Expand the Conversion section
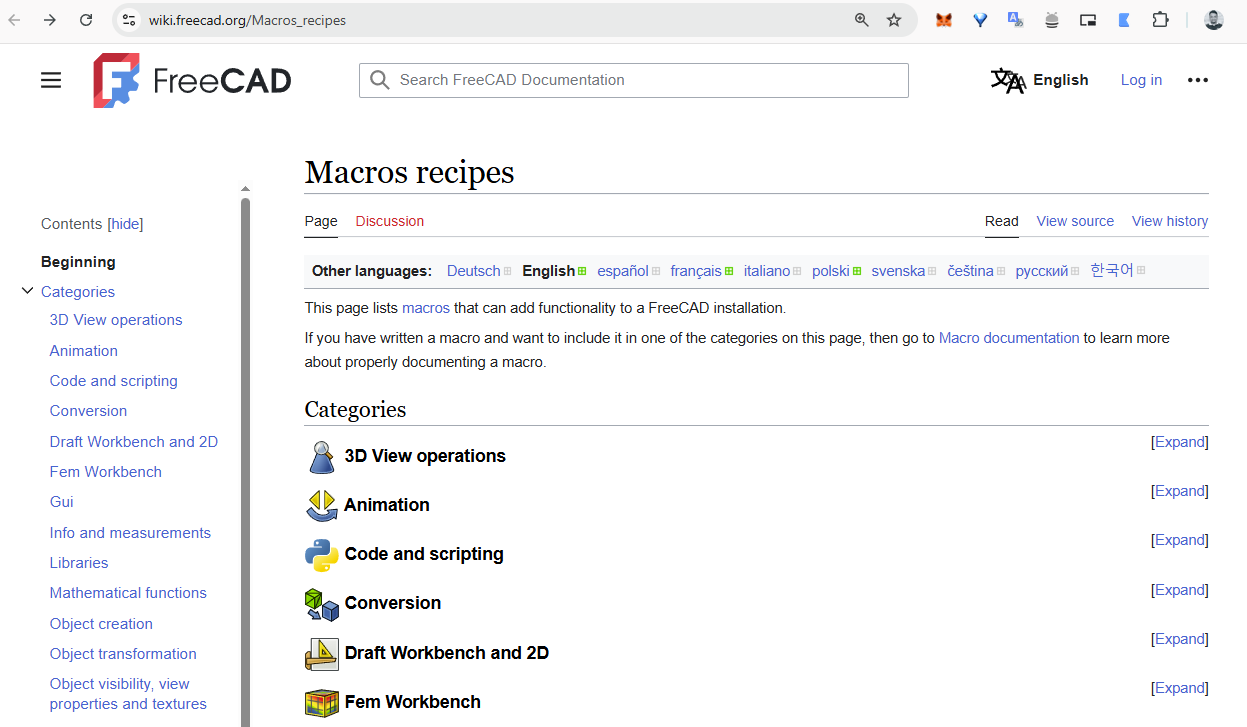Screen dimensions: 1247x727 click(x=1180, y=590)
